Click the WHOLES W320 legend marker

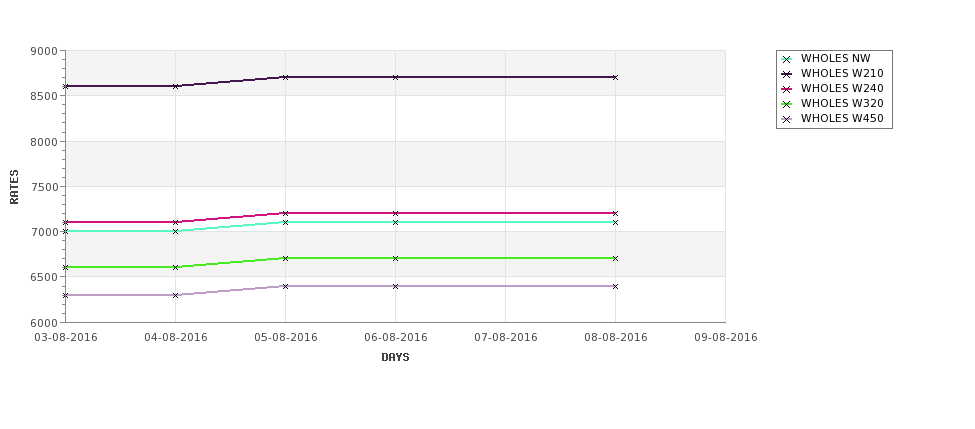pos(787,104)
